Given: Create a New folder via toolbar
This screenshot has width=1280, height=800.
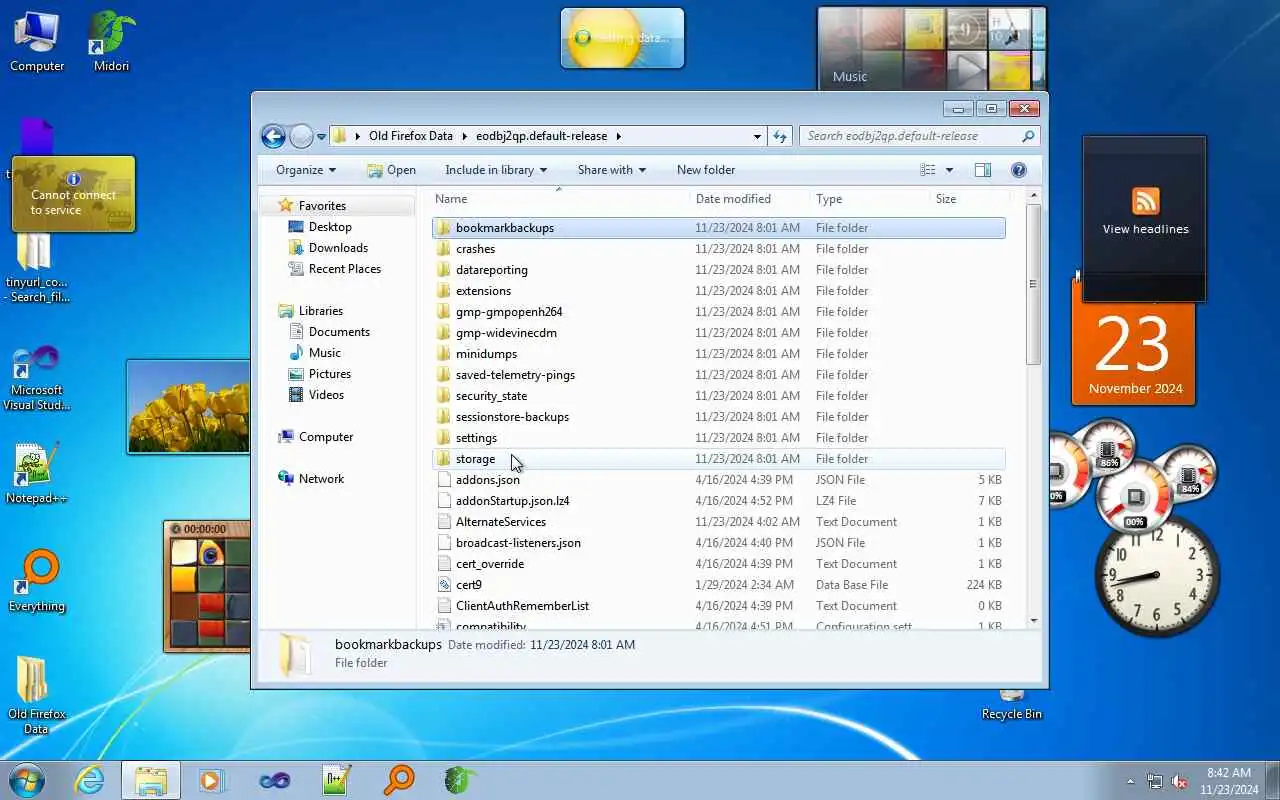Looking at the screenshot, I should [706, 170].
